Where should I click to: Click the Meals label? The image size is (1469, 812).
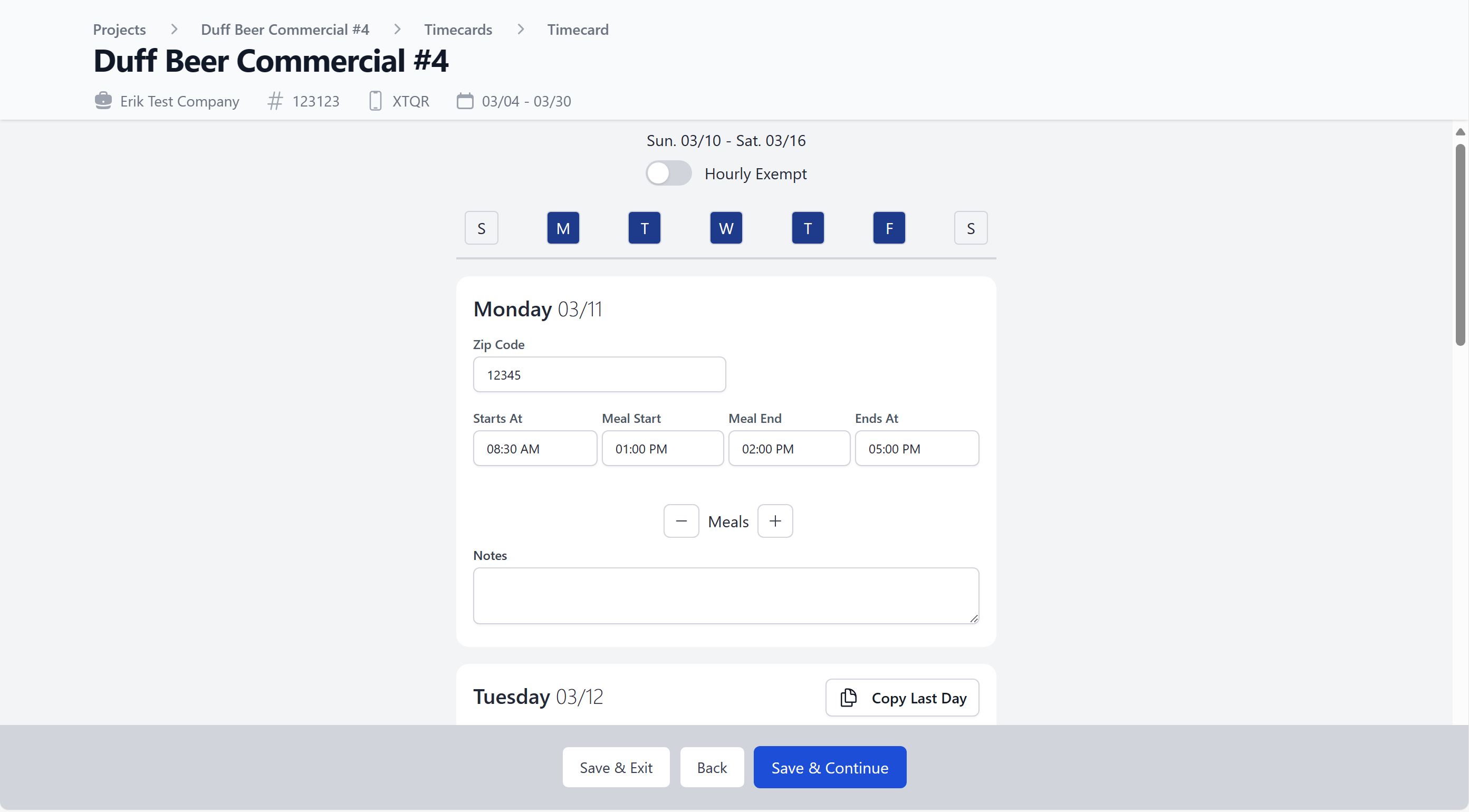[x=728, y=522]
